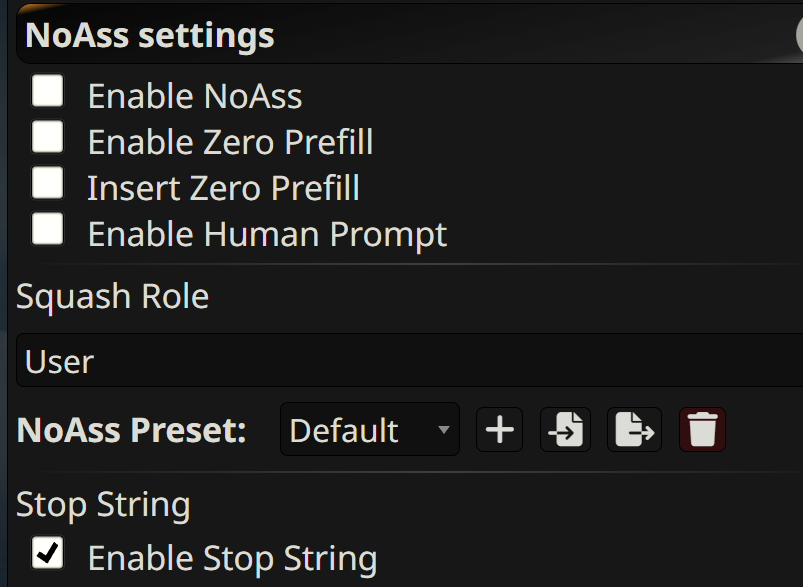Click the 'Enable NoAss' label text
This screenshot has height=587, width=803.
point(195,96)
